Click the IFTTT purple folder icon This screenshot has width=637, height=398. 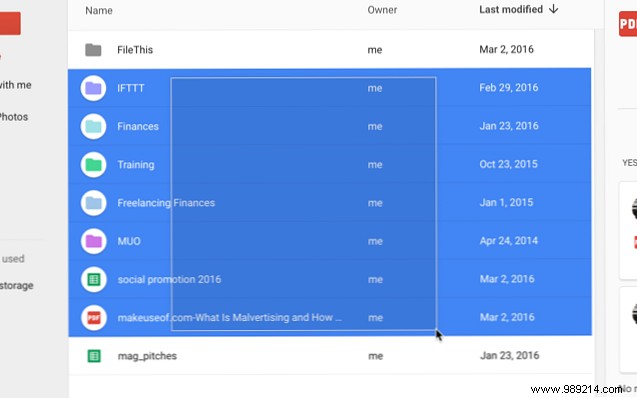93,88
